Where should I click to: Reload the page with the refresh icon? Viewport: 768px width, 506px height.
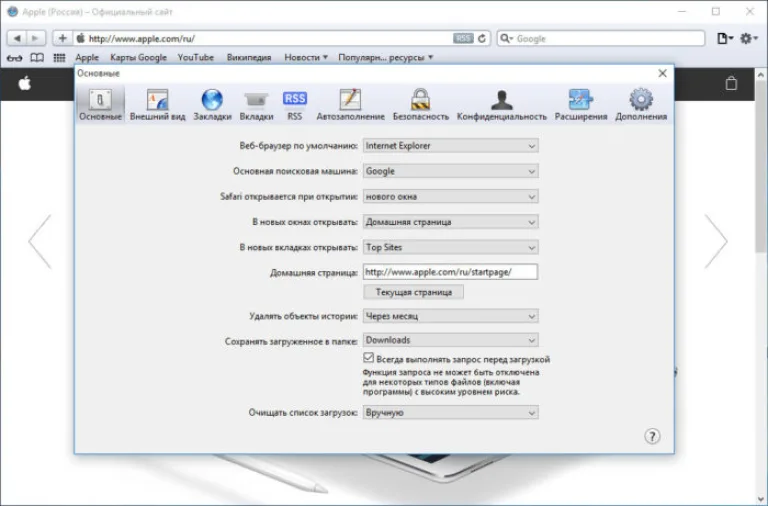point(482,38)
